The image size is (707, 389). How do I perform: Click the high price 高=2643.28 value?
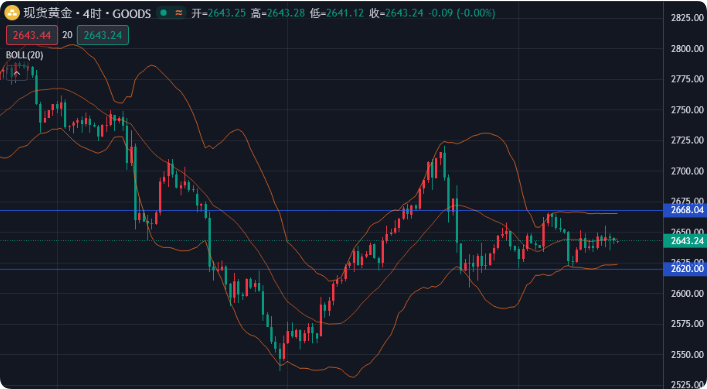pyautogui.click(x=278, y=14)
